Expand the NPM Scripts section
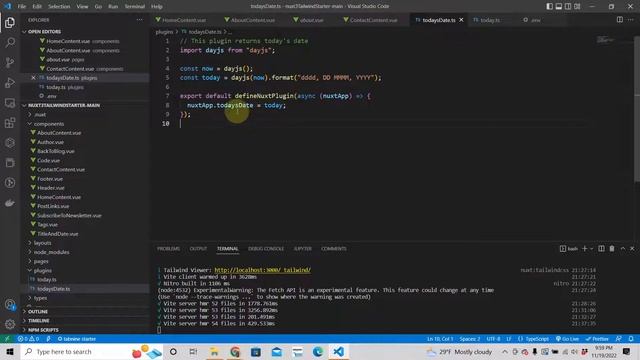The height and width of the screenshot is (360, 640). click(x=85, y=330)
